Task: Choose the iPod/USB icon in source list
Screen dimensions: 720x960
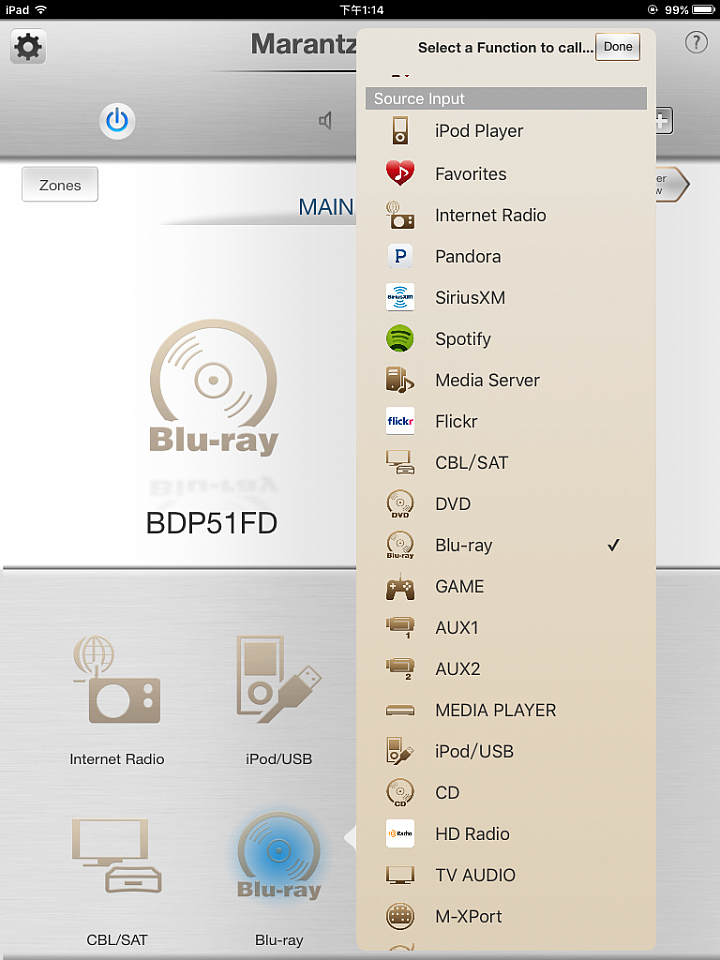Action: (x=400, y=751)
